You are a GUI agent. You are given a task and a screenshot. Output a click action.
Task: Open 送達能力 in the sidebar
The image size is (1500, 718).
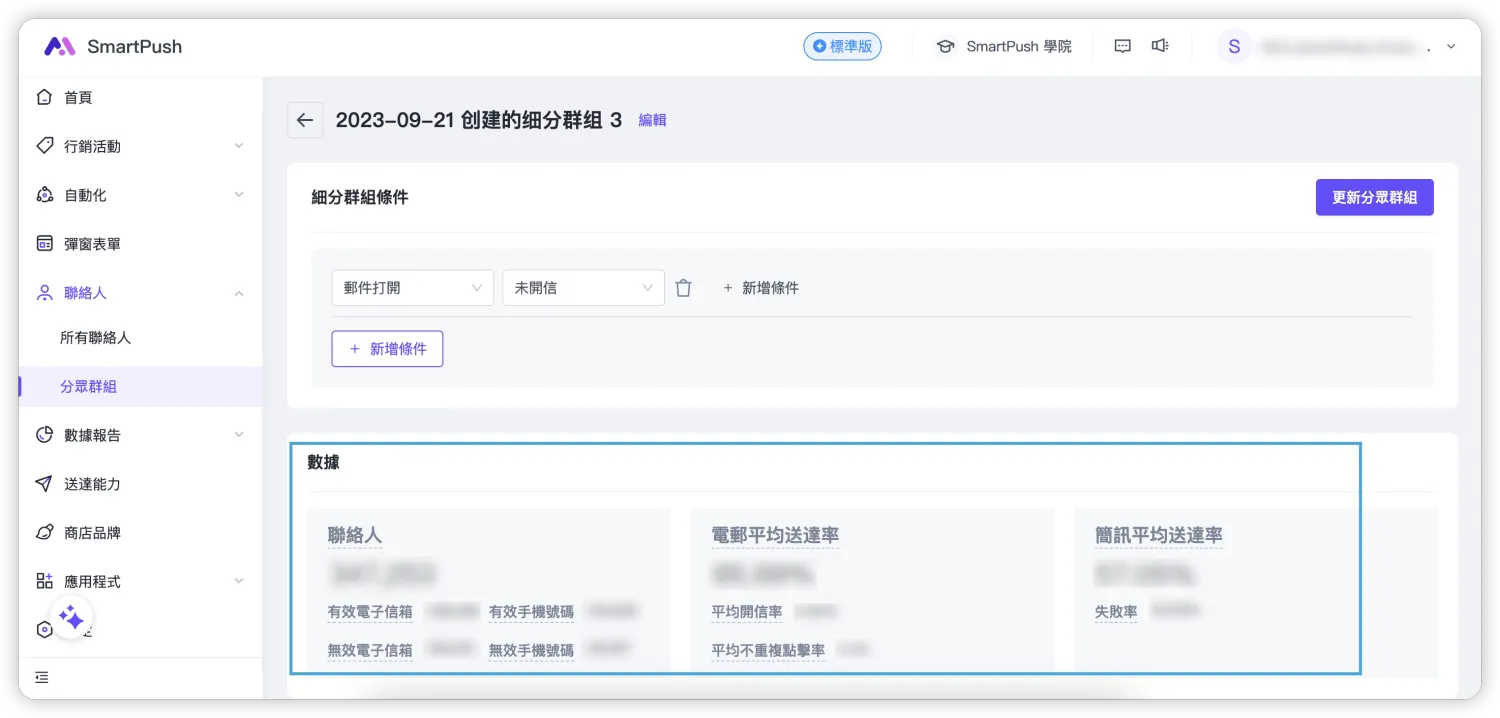tap(92, 484)
